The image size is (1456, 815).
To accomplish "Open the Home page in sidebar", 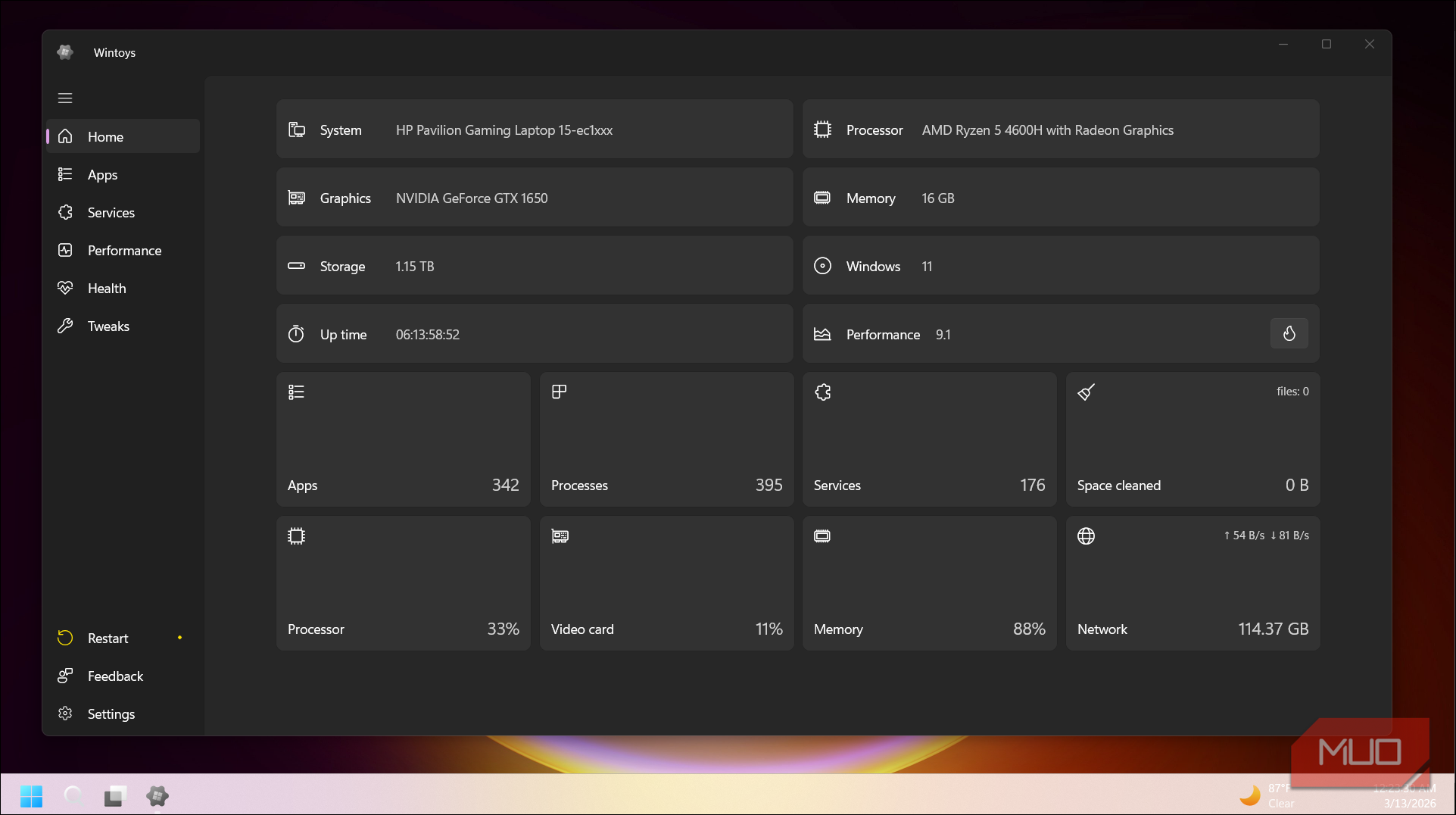I will click(123, 136).
